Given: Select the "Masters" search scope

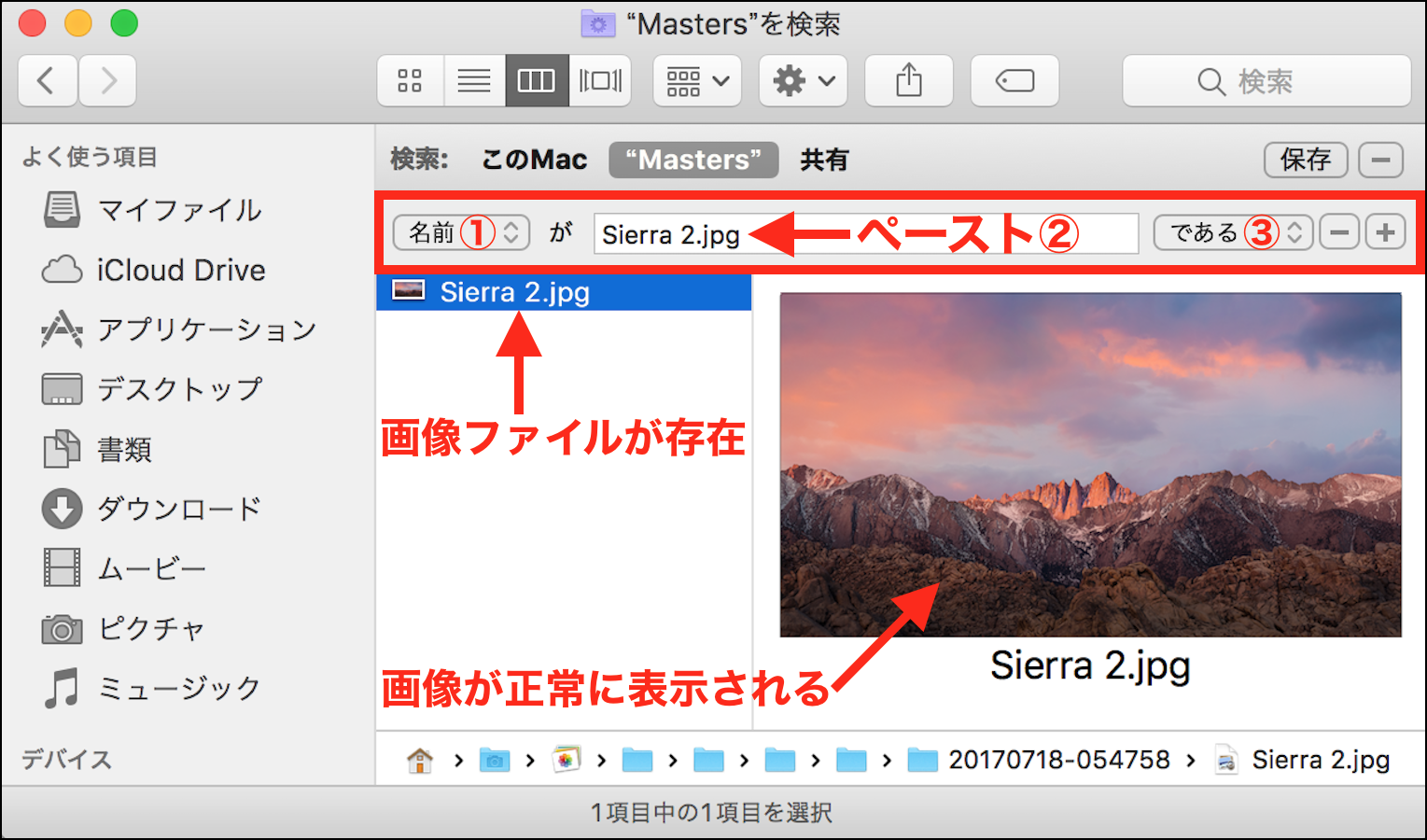Looking at the screenshot, I should pos(693,160).
